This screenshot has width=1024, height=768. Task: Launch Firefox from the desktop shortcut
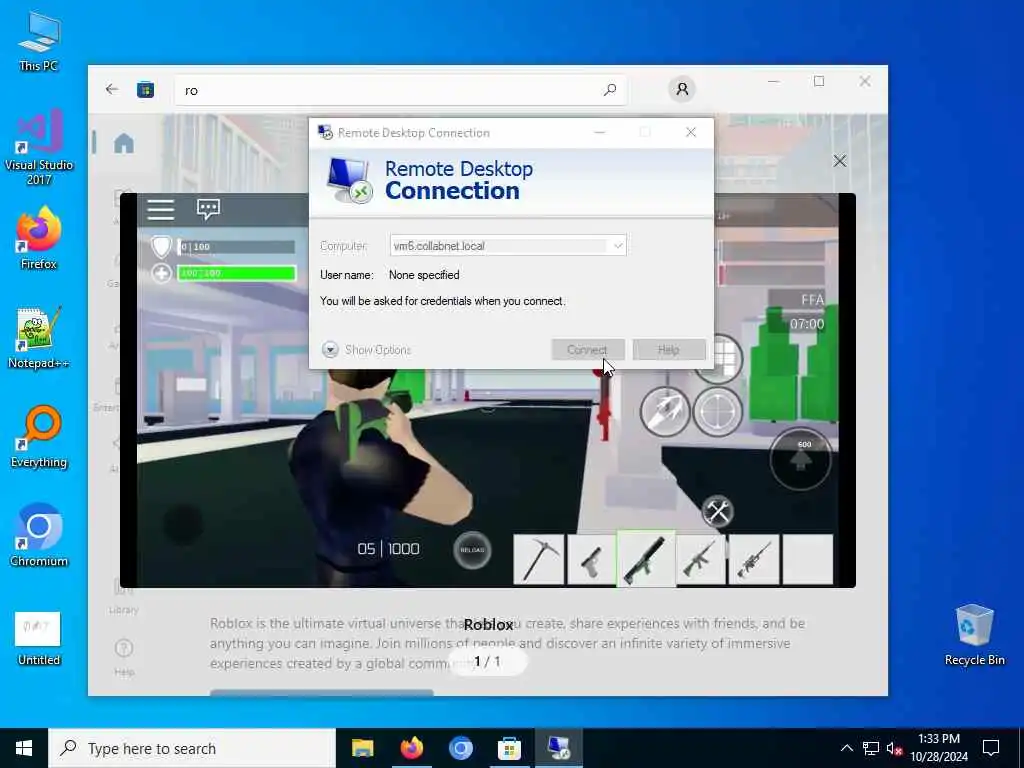click(x=39, y=238)
